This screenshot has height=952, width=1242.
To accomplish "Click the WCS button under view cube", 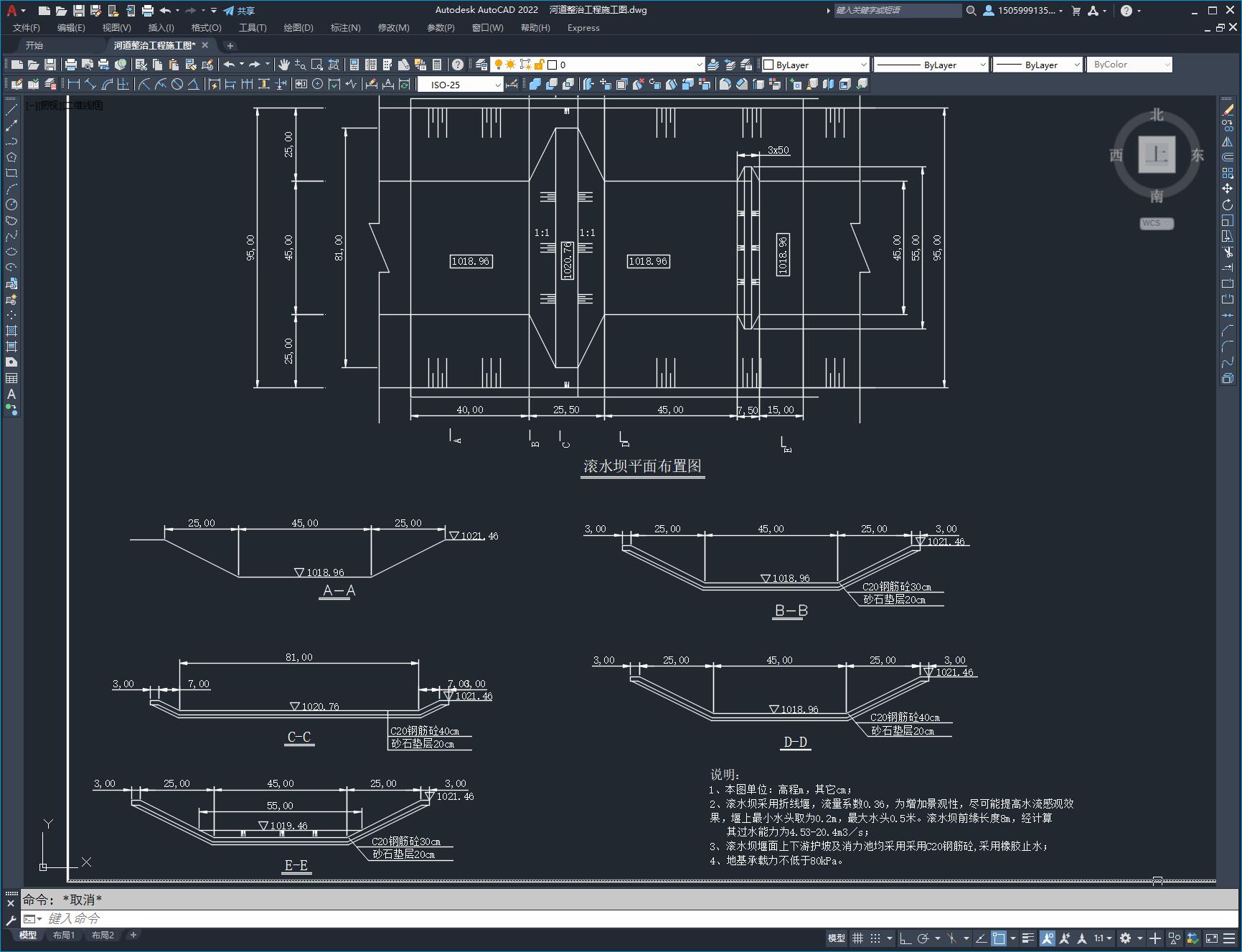I will tap(1156, 223).
